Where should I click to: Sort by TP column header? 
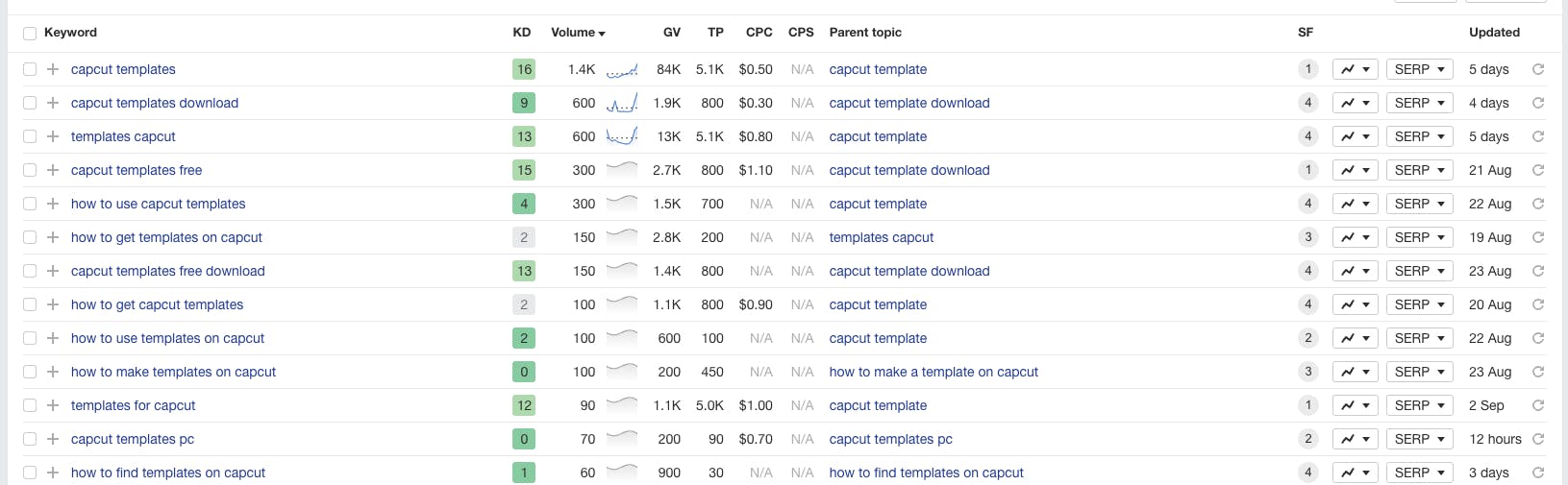715,33
